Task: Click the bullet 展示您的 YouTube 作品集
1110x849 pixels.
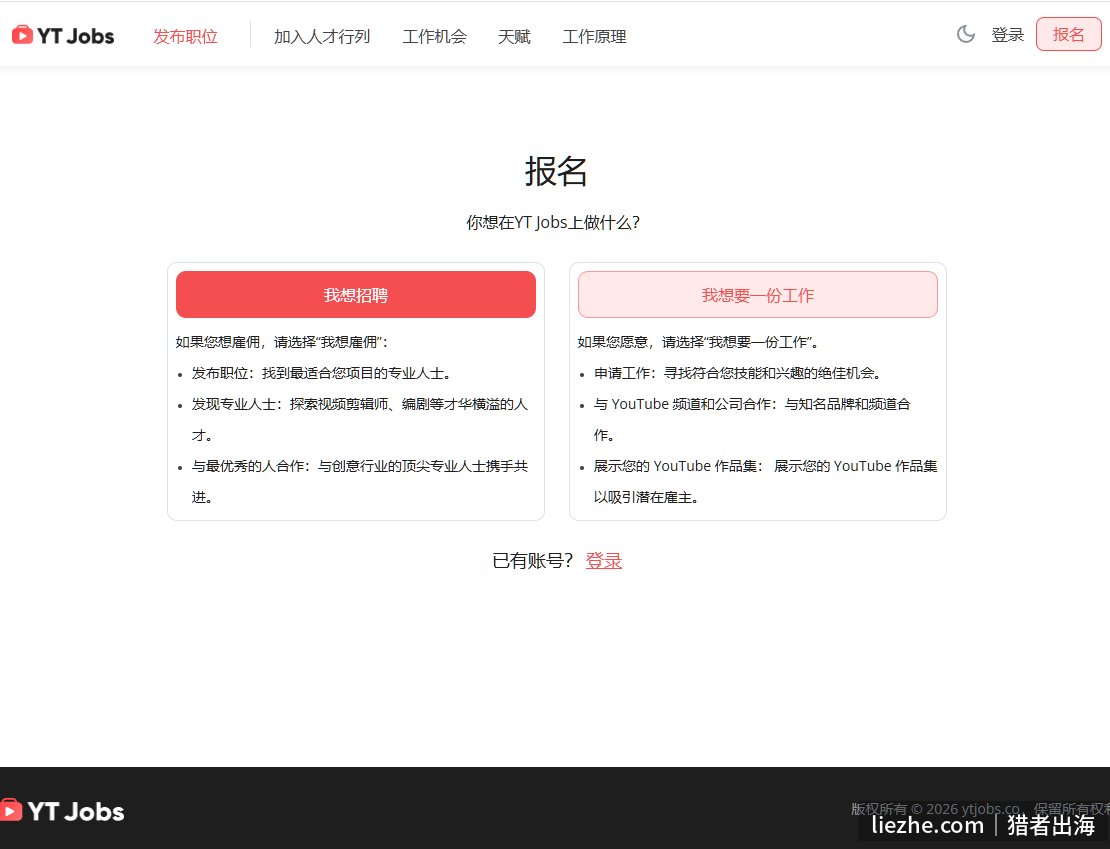Action: click(x=765, y=482)
